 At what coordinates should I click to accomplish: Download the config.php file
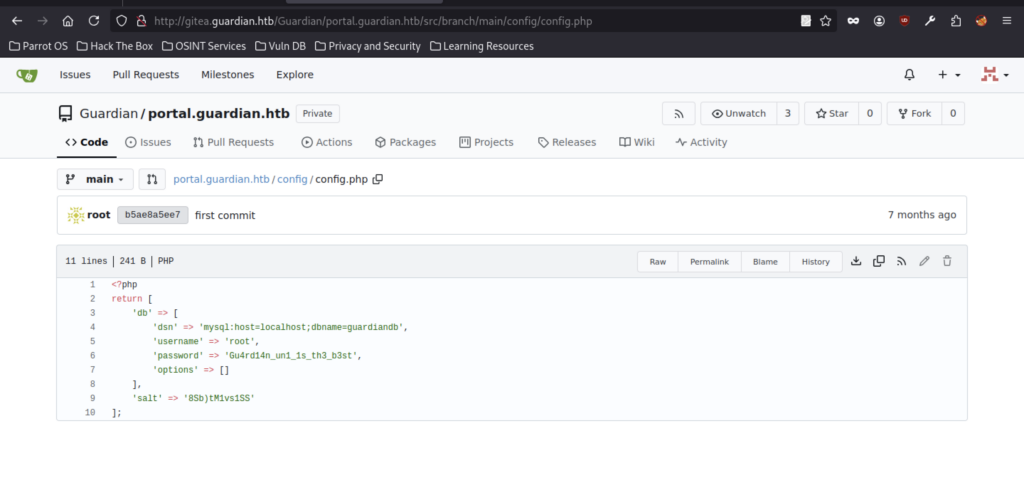click(856, 261)
